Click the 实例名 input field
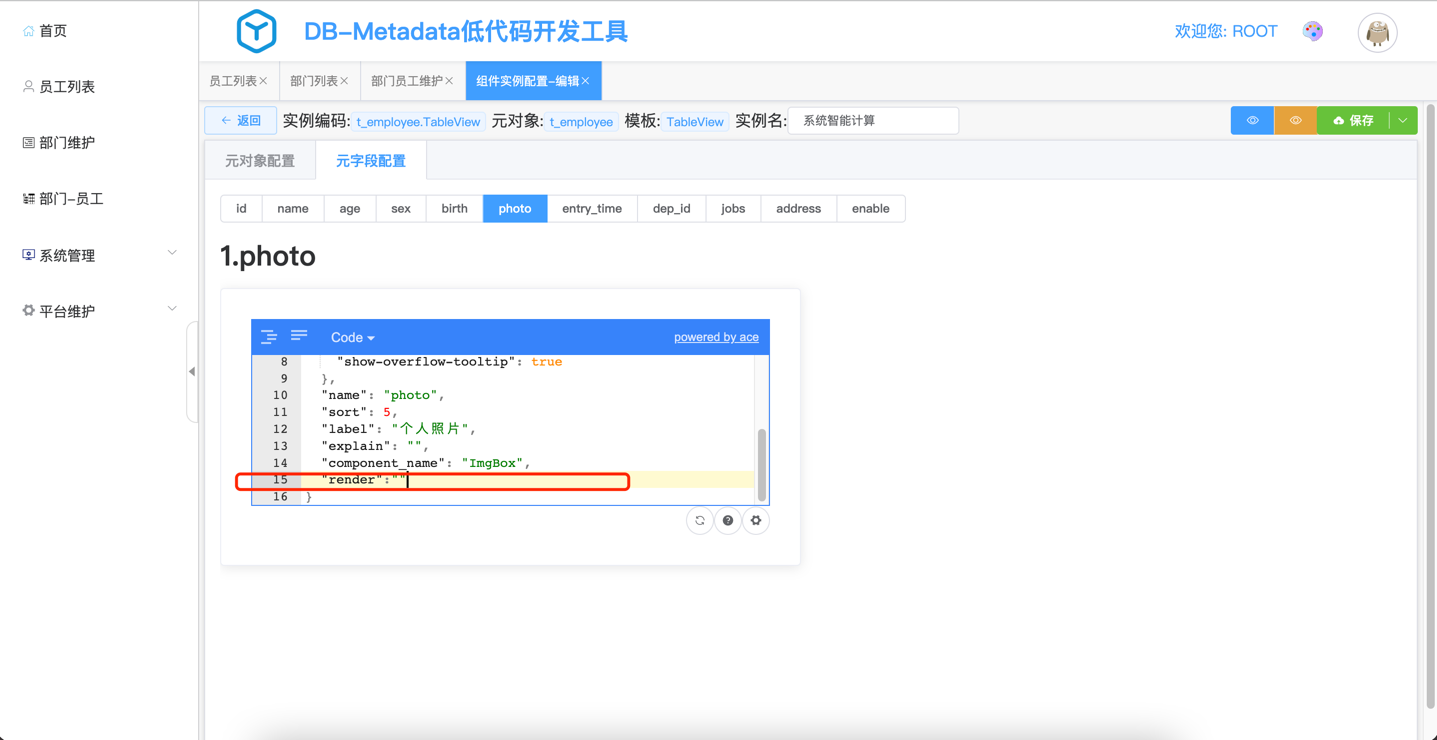1437x740 pixels. (873, 121)
